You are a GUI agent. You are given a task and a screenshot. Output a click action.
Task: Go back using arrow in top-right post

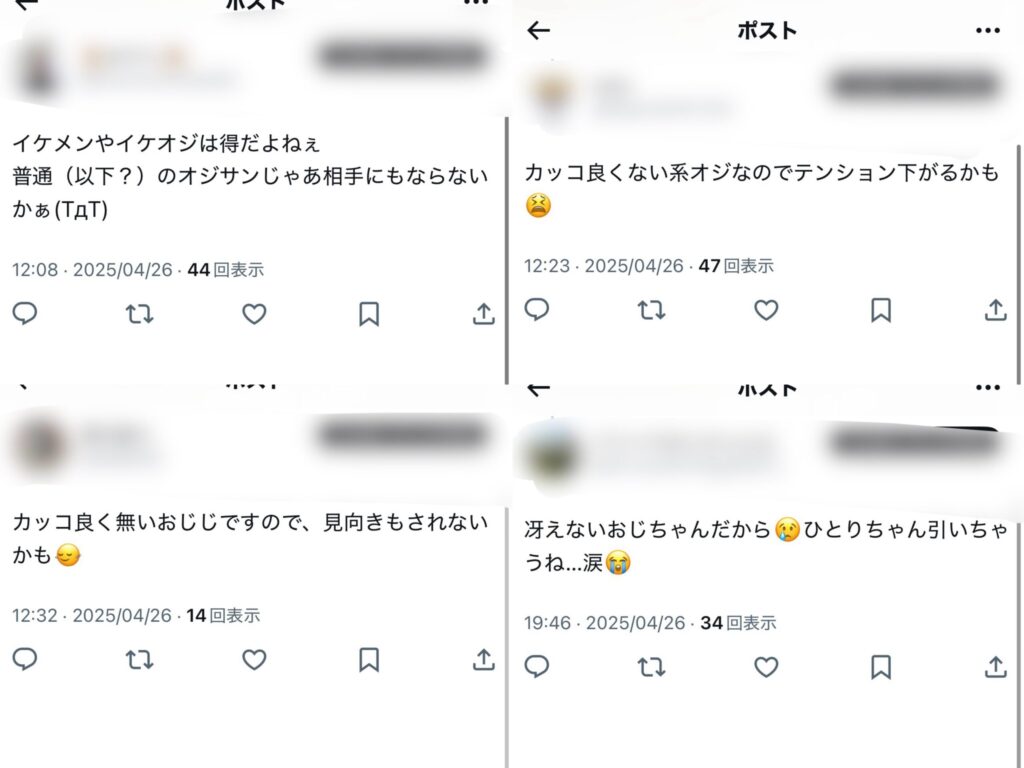[538, 30]
